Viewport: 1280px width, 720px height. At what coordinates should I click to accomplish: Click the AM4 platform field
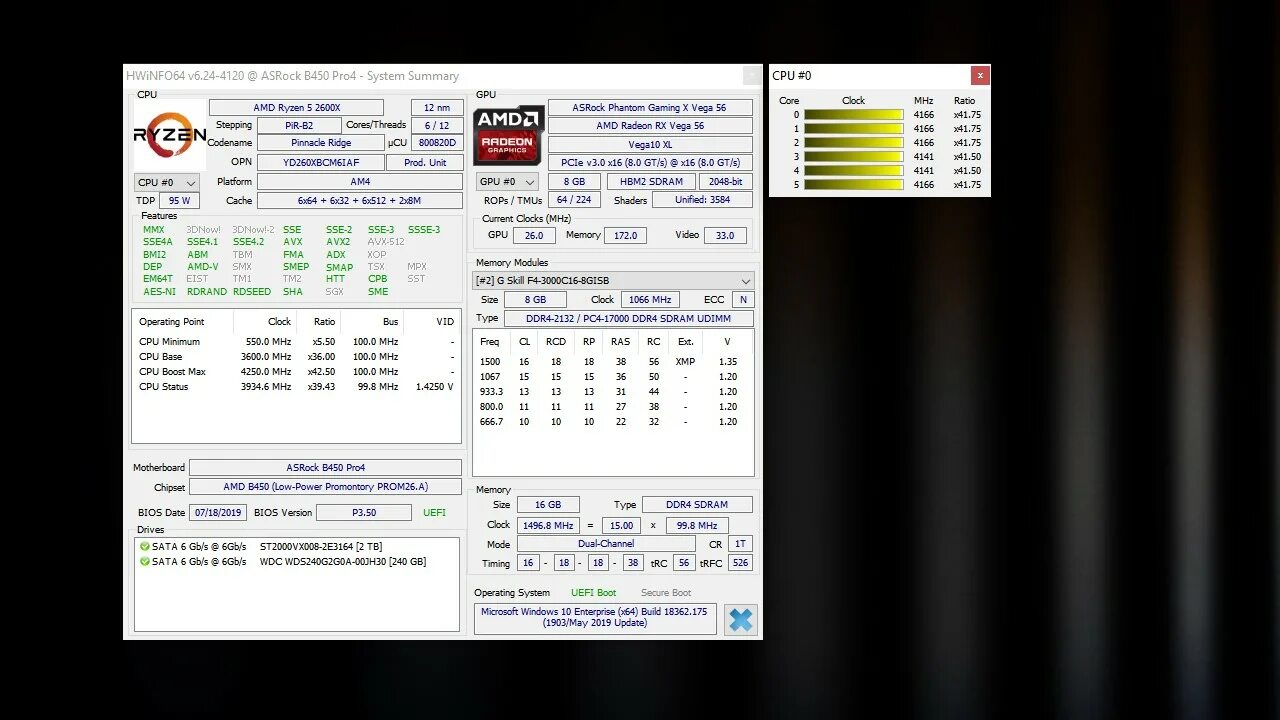(x=360, y=182)
